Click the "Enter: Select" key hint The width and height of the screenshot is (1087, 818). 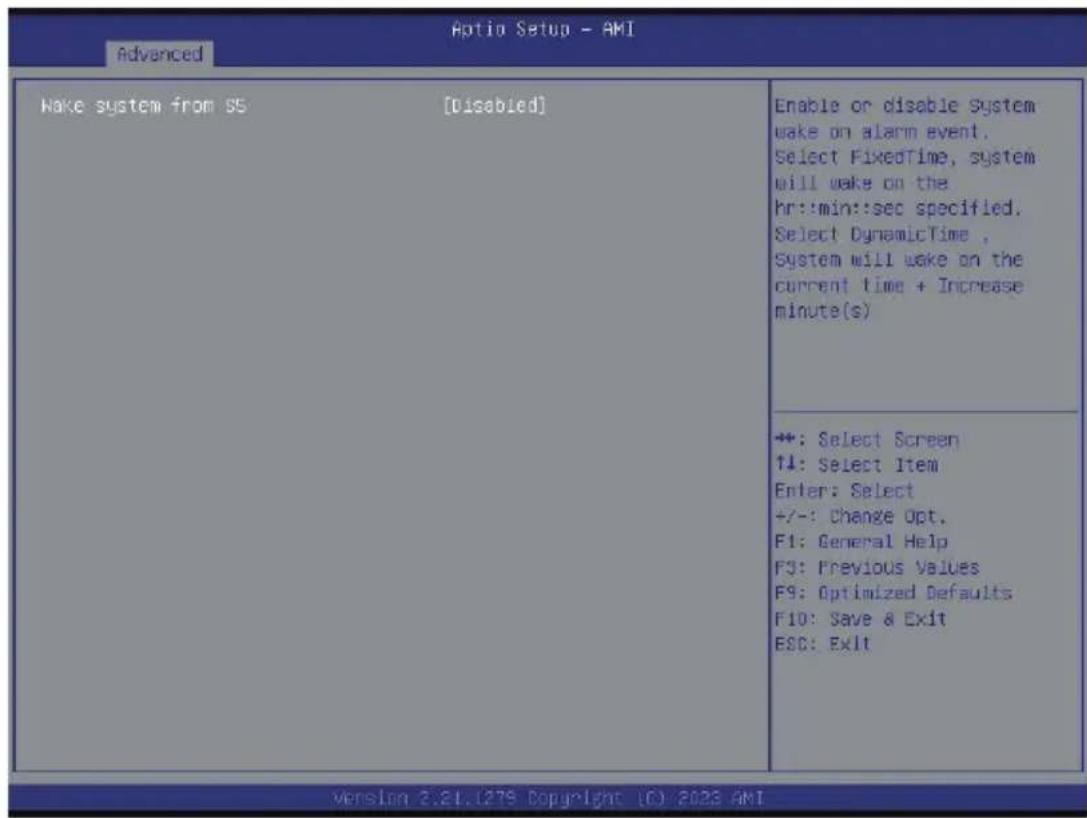pos(844,491)
